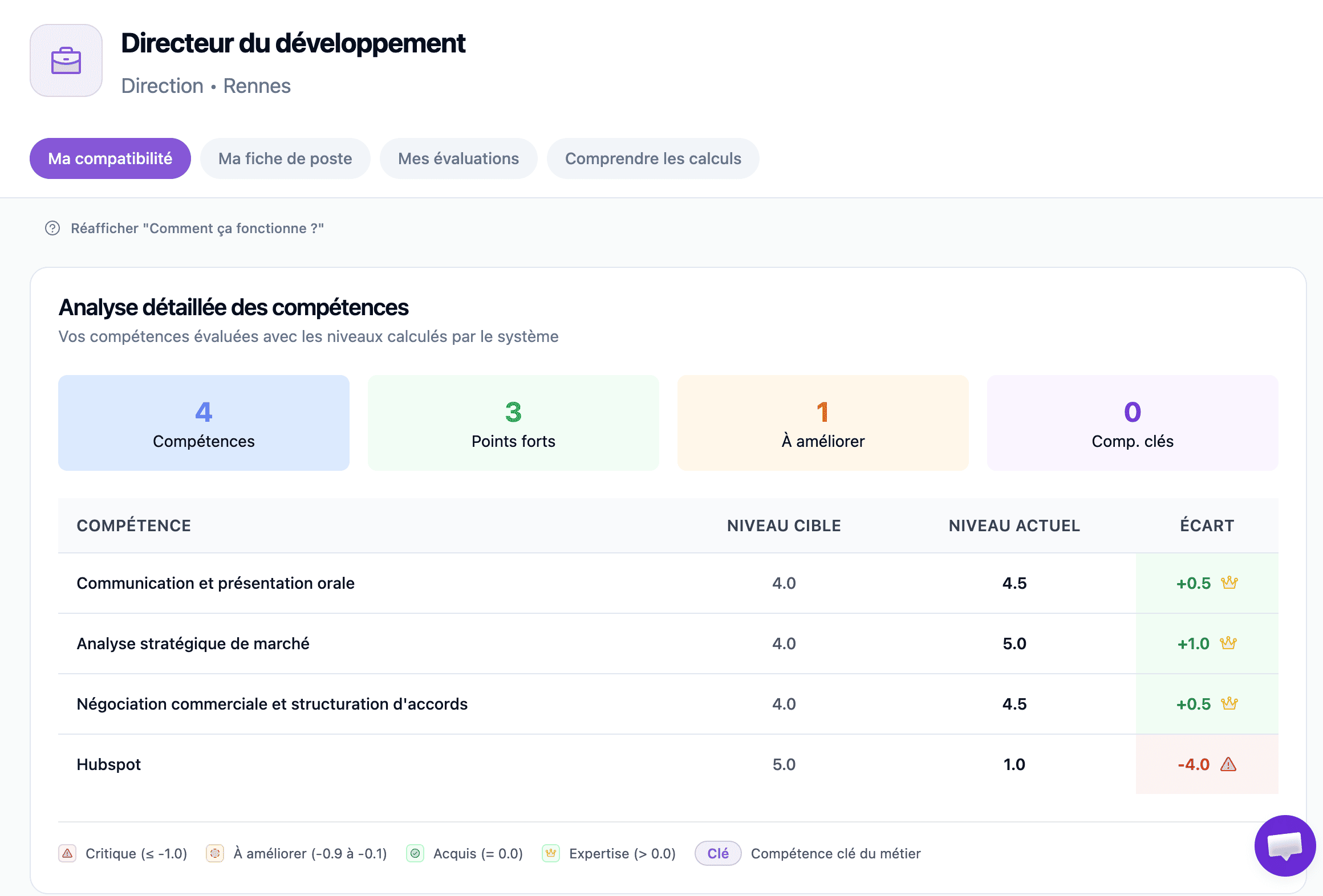Click the +1.0 écart value
The image size is (1323, 896).
tap(1194, 644)
